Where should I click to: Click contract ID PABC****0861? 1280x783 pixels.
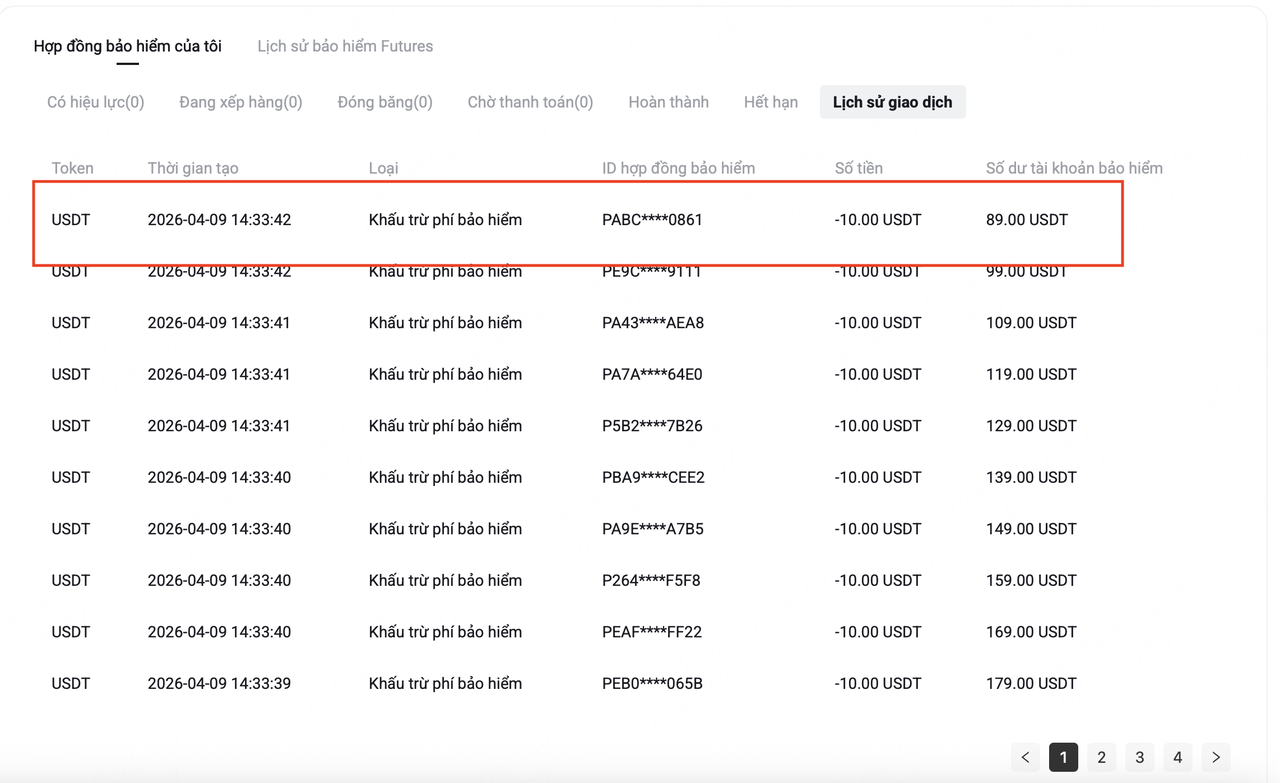(652, 220)
